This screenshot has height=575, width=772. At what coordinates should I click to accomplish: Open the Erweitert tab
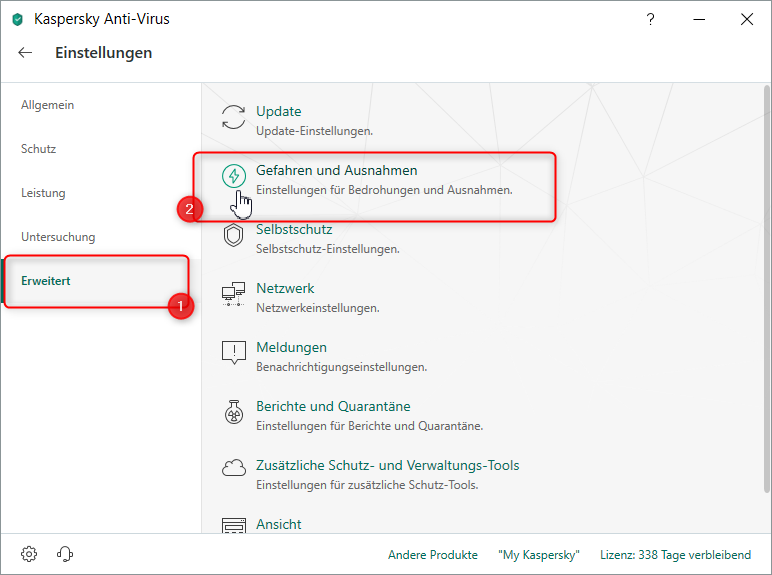coord(46,281)
